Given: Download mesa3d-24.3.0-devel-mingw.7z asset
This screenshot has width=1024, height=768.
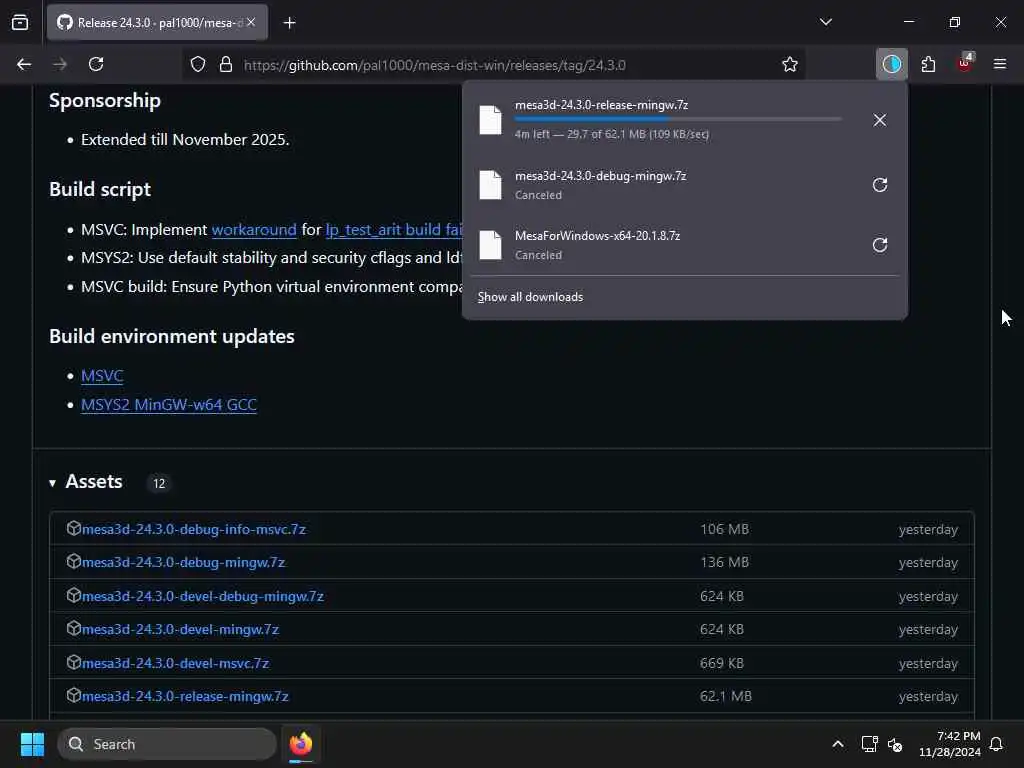Looking at the screenshot, I should tap(180, 630).
